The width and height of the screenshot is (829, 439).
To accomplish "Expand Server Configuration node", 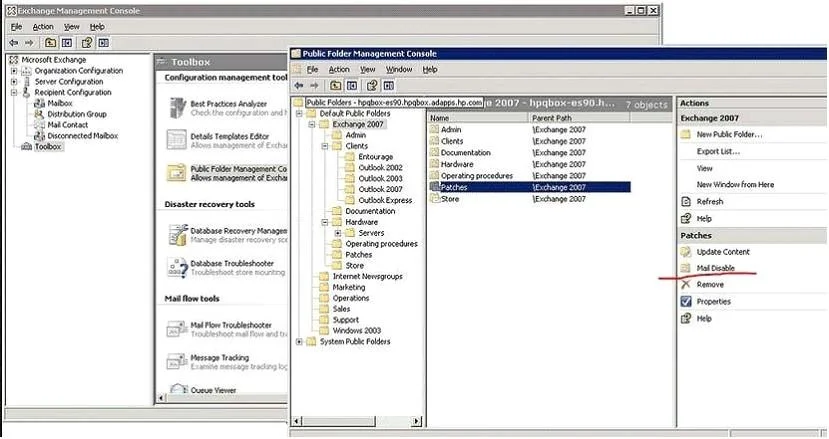I will point(14,81).
